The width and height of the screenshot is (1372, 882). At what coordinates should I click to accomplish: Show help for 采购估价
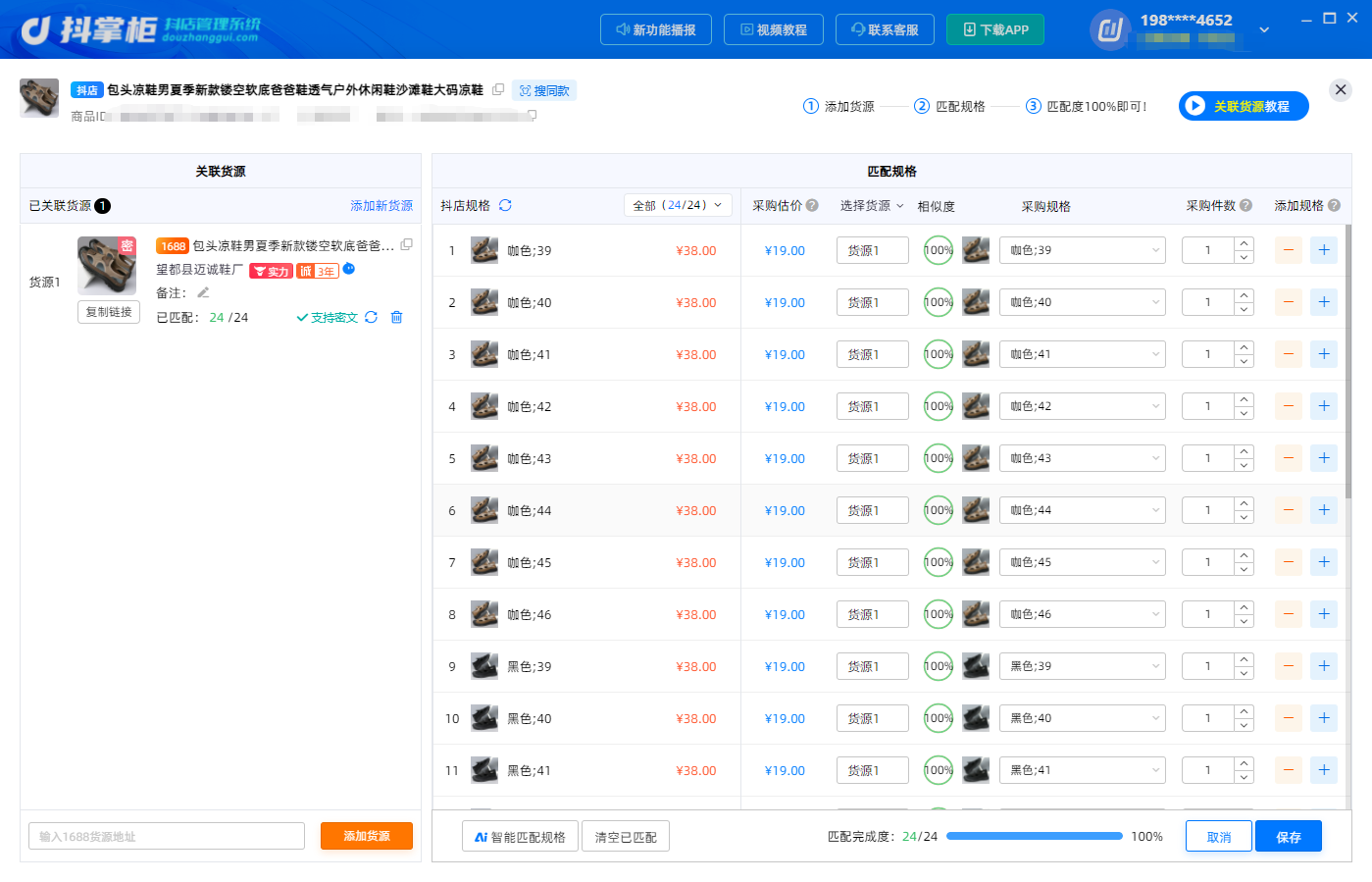click(812, 205)
